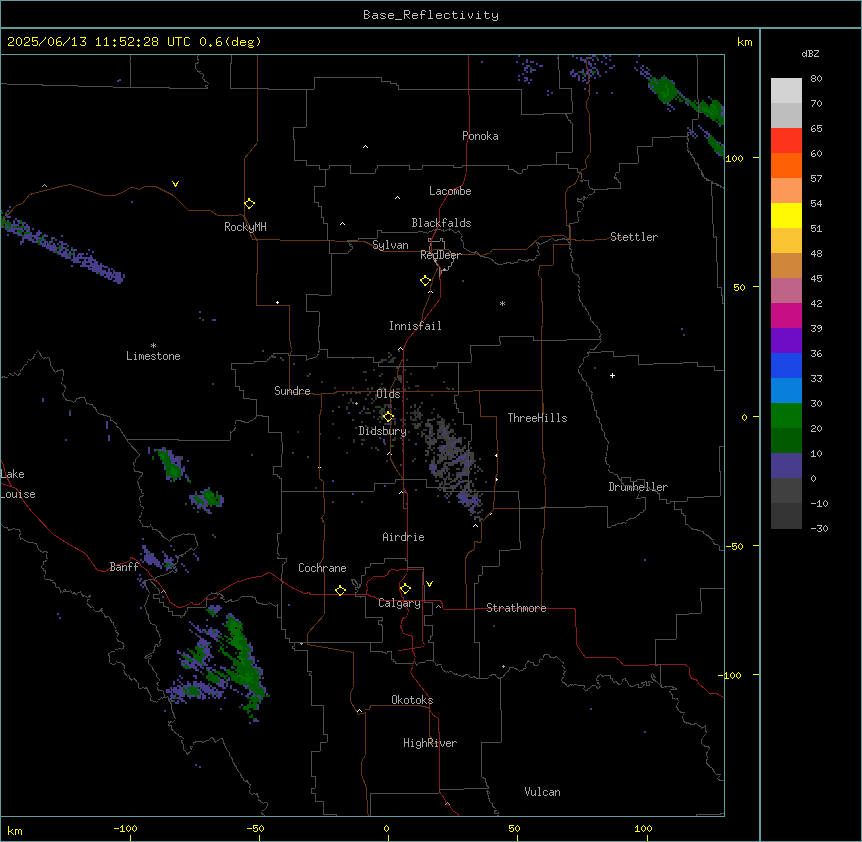Click the Sundre label
The height and width of the screenshot is (842, 862).
292,391
